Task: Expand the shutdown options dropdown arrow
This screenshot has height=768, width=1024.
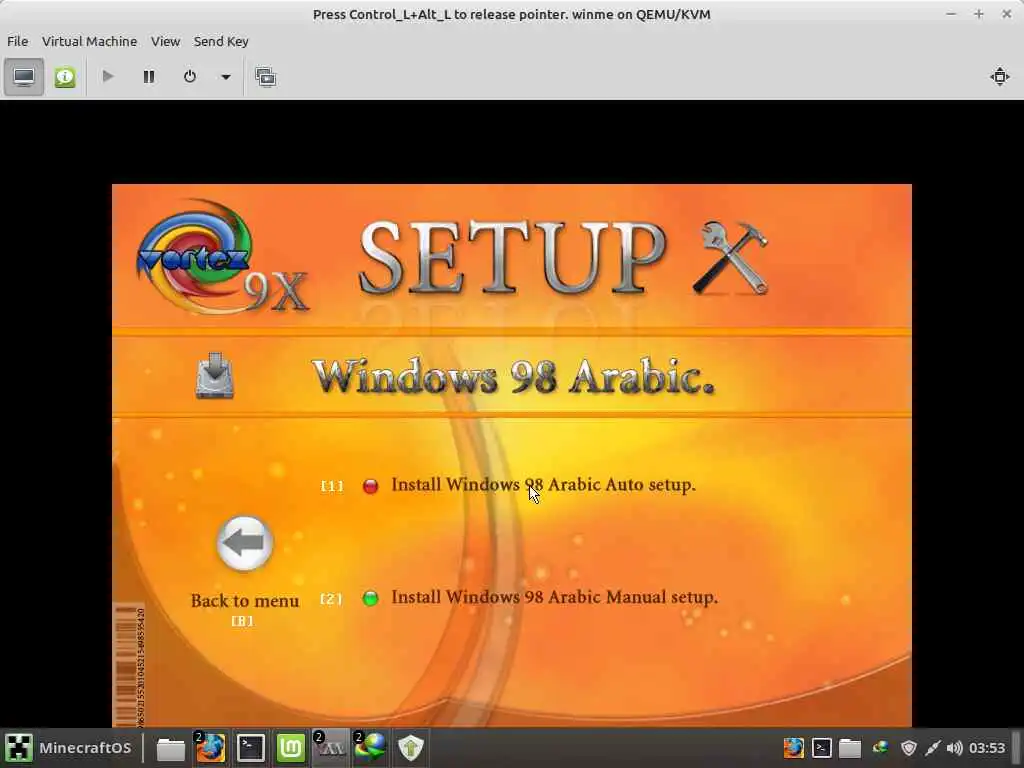Action: coord(225,77)
